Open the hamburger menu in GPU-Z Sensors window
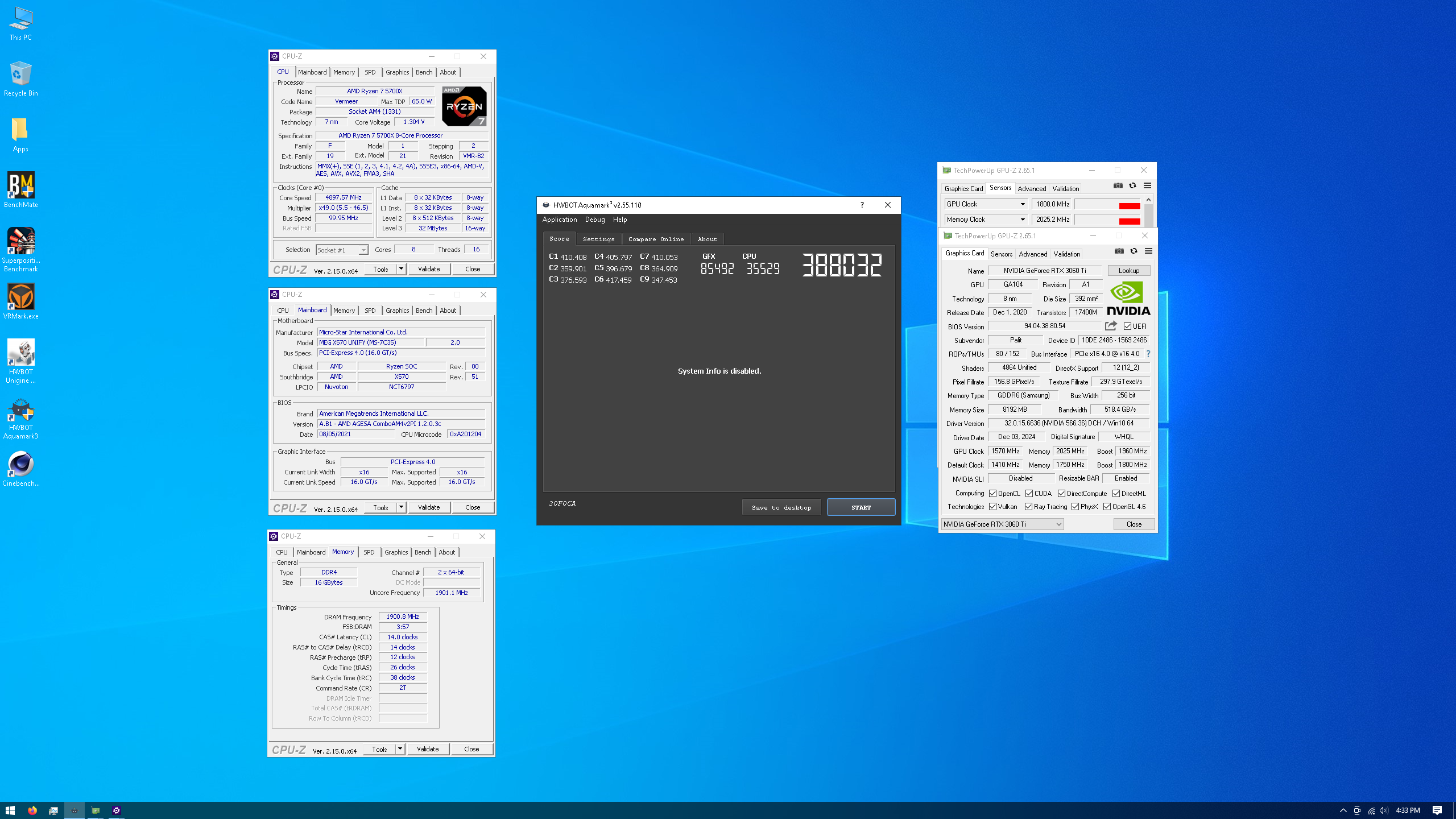The height and width of the screenshot is (819, 1456). coord(1147,185)
